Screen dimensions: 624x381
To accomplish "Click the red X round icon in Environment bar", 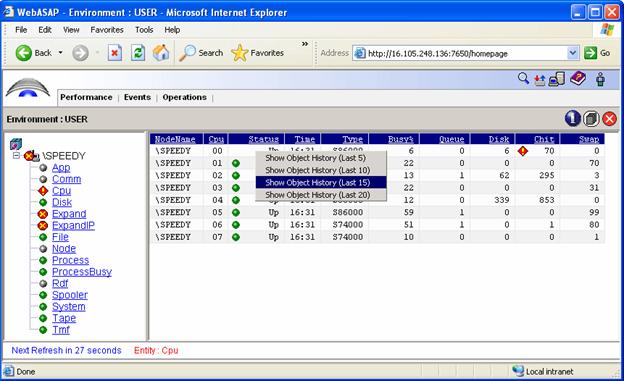I will (609, 119).
